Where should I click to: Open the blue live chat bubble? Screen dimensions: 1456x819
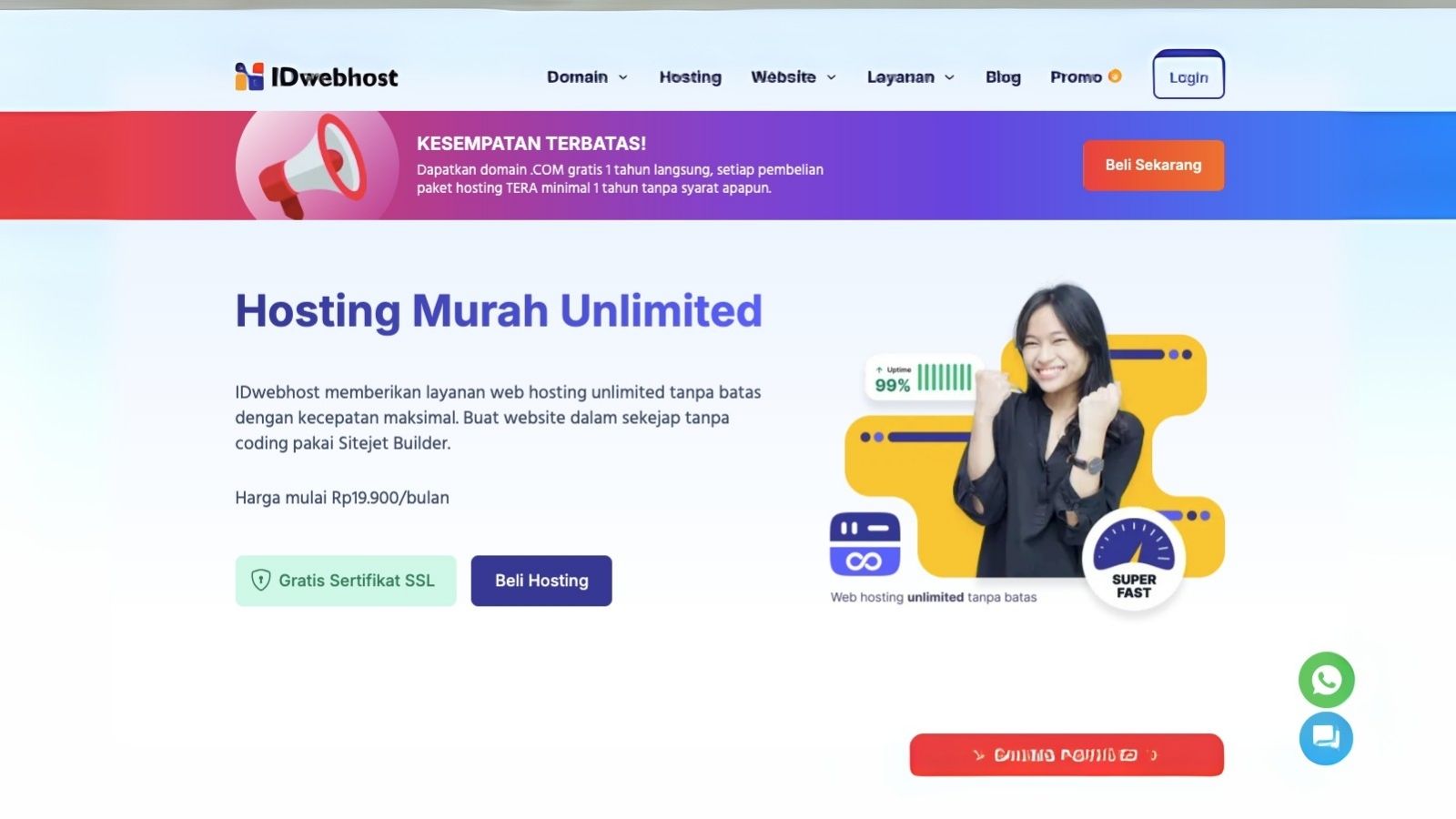point(1326,738)
